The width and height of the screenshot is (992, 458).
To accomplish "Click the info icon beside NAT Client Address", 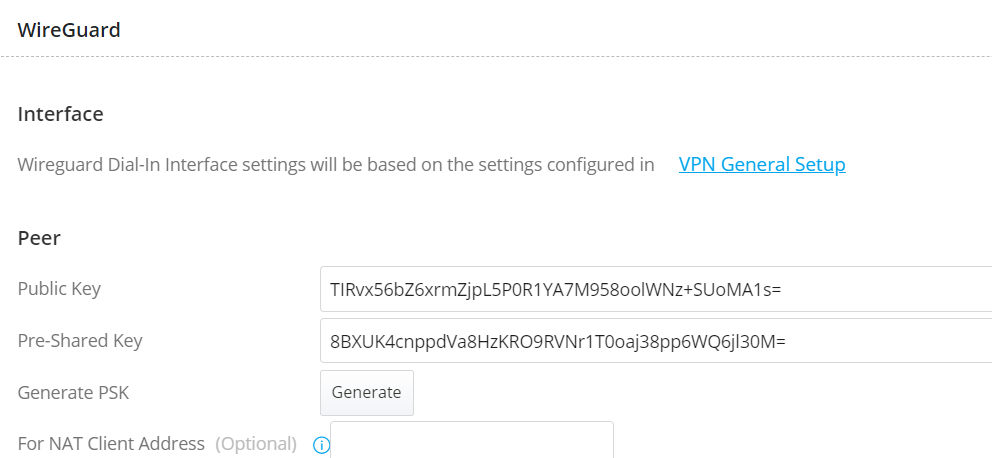I will pos(321,445).
